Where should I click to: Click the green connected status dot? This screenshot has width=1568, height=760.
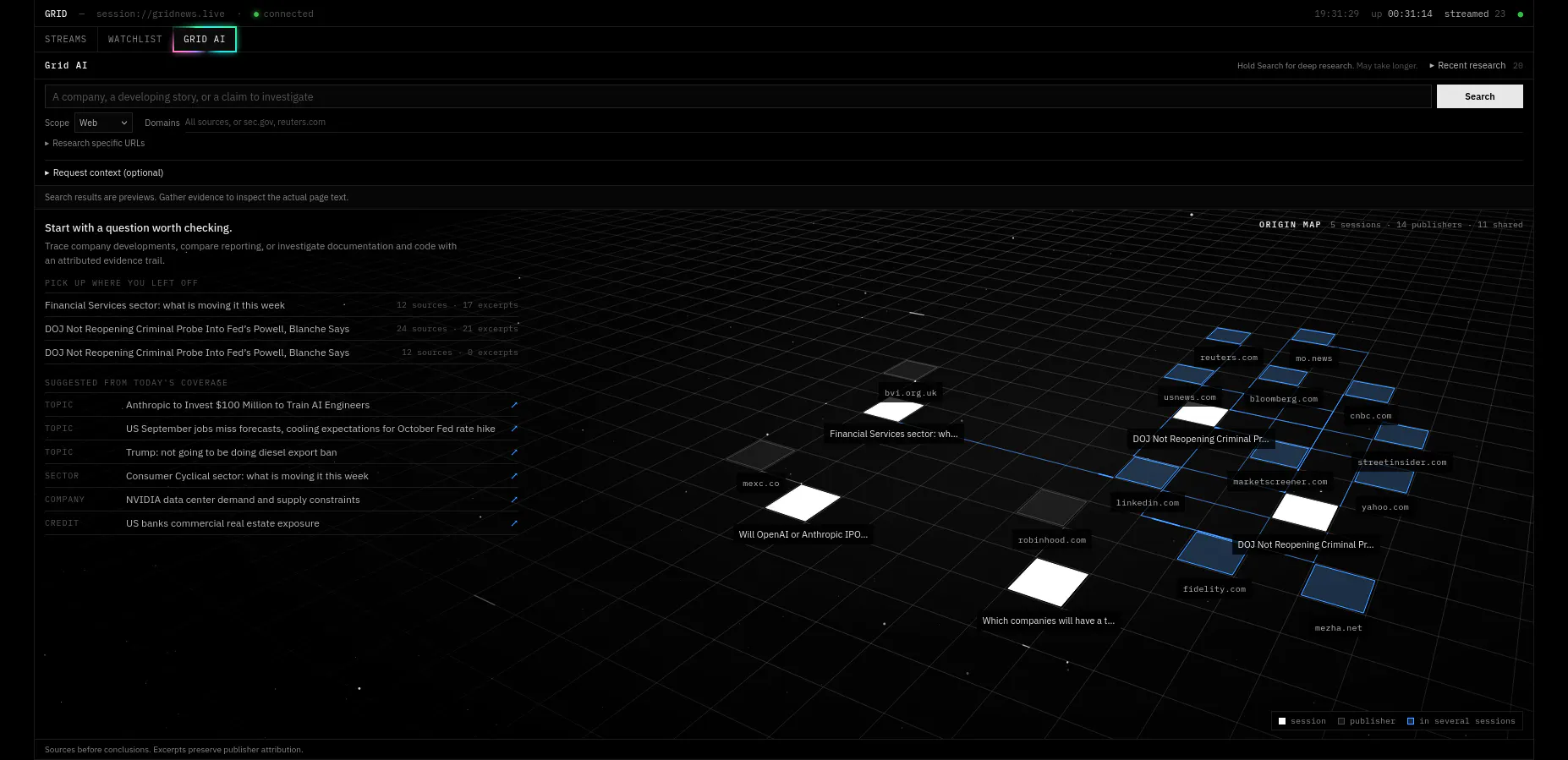[x=256, y=14]
